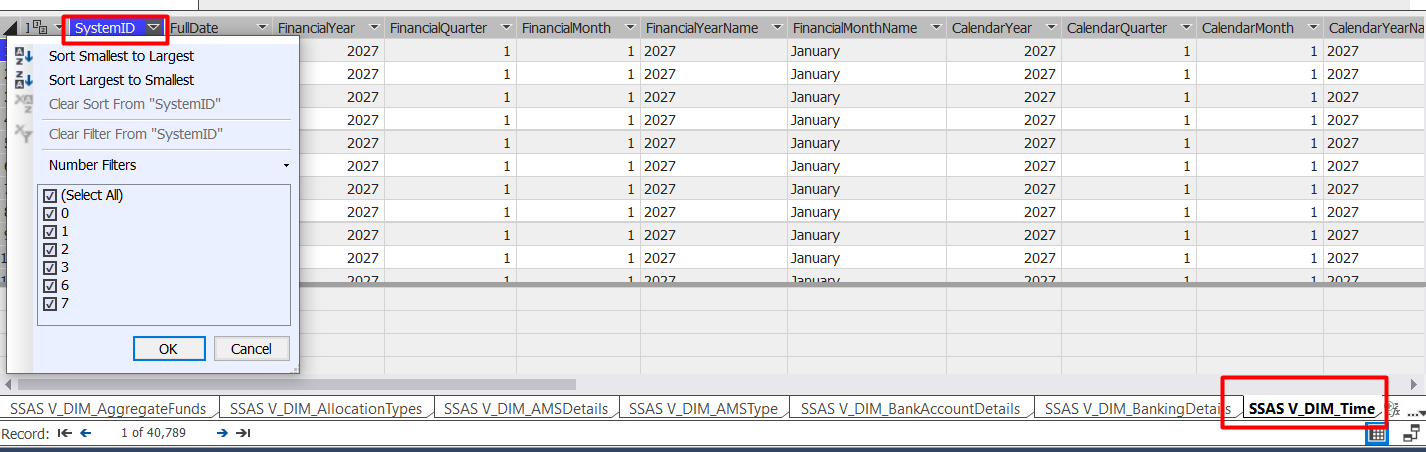Click the fx icon beside the table tabs
Viewport: 1426px width, 452px height.
pos(1394,409)
